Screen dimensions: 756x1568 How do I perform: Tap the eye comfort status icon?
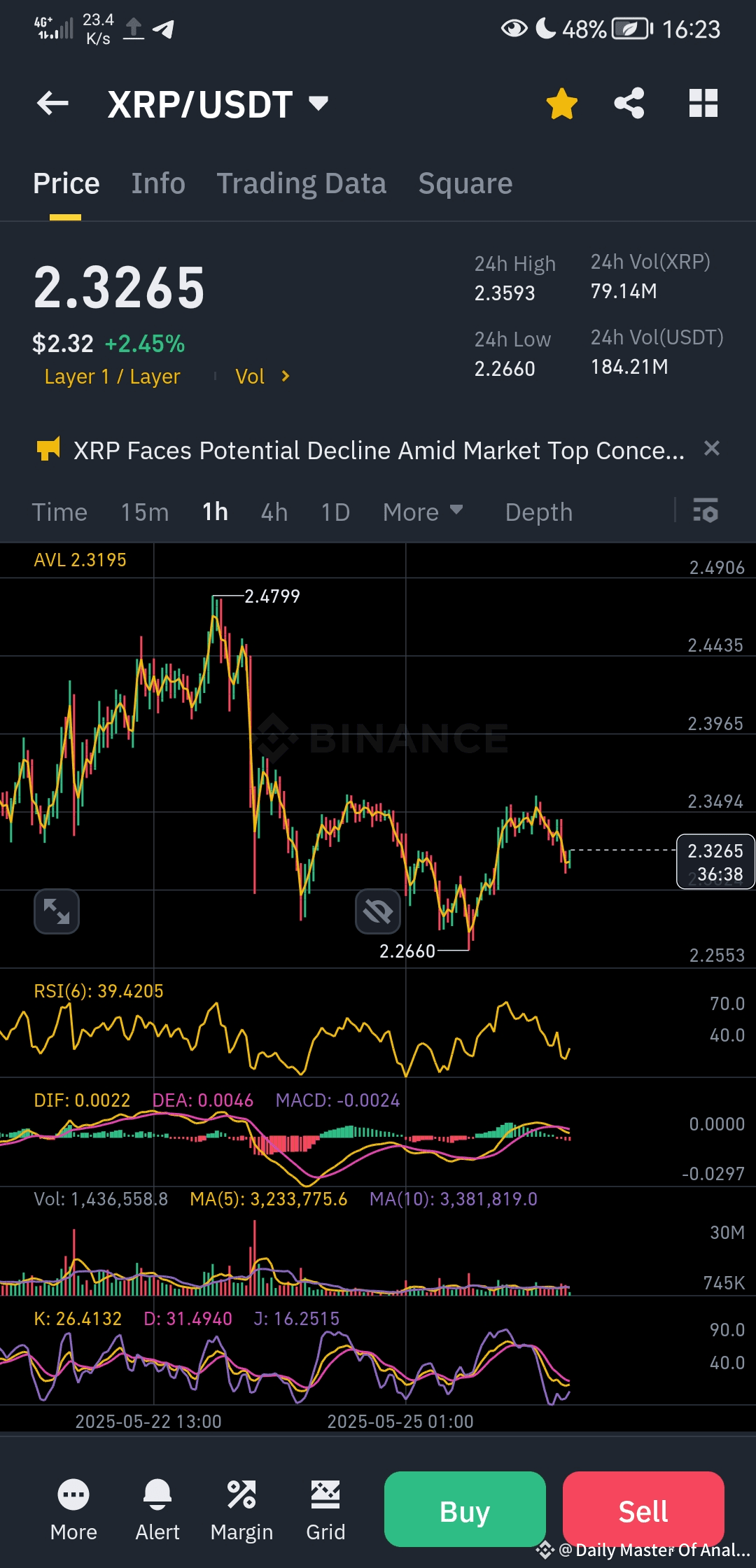(x=514, y=29)
